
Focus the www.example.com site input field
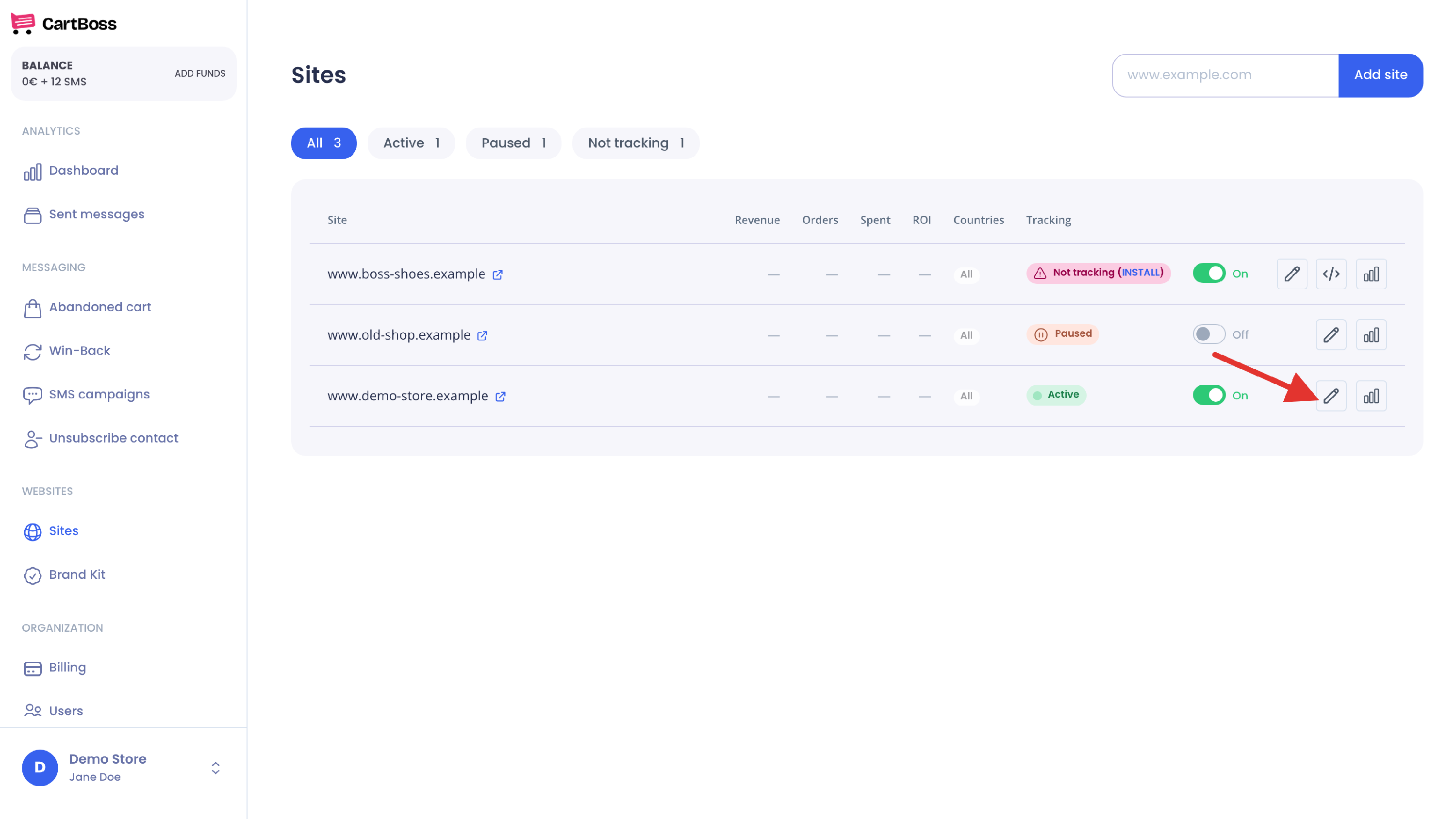click(1225, 75)
